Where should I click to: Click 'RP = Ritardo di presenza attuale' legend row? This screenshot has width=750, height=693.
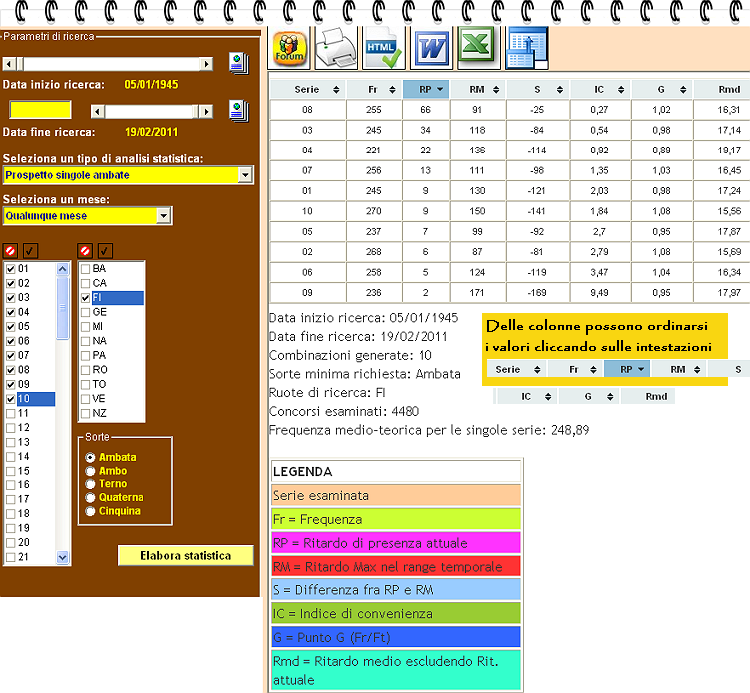coord(396,543)
